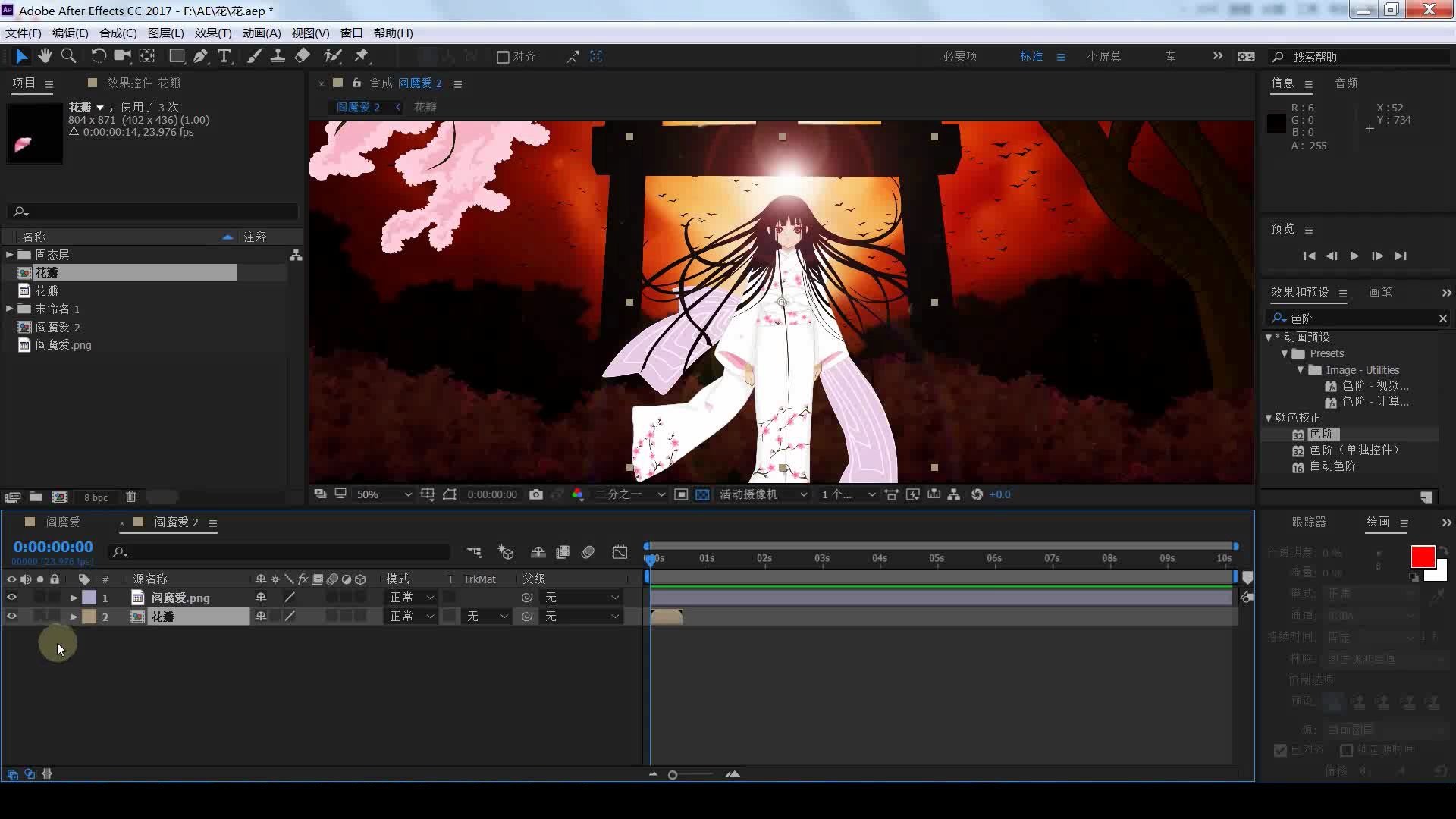
Task: Select the Unified Camera tool
Action: pyautogui.click(x=121, y=56)
